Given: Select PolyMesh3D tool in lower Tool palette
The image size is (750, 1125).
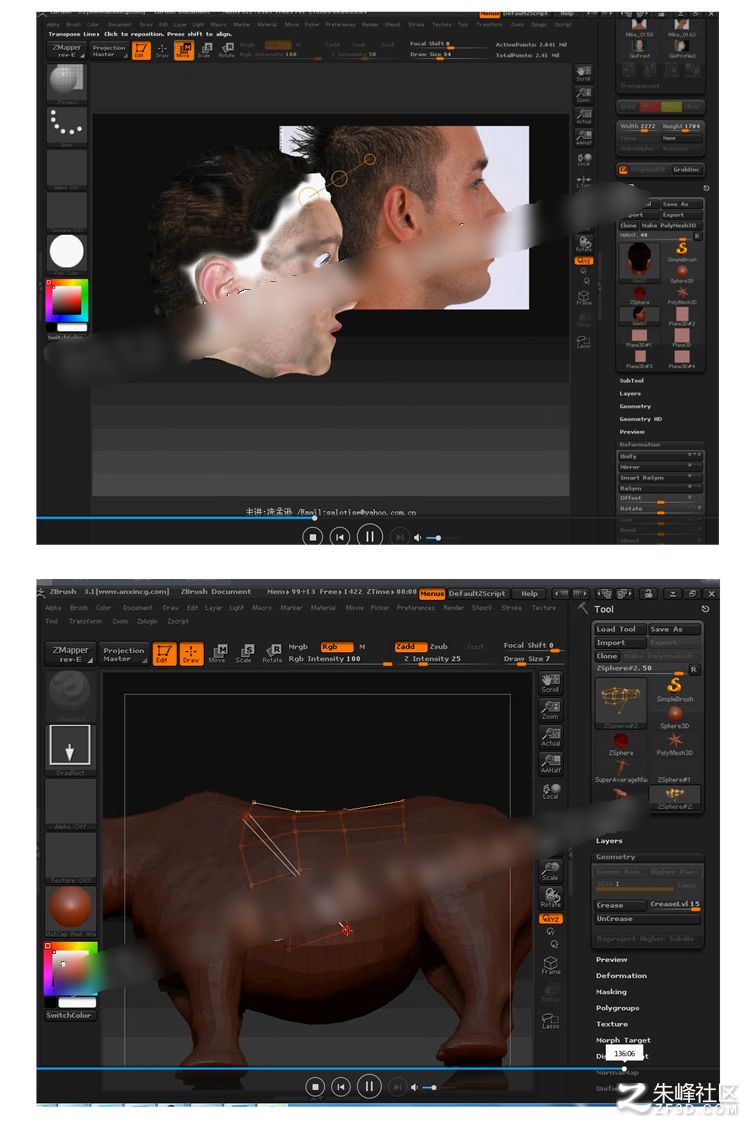Looking at the screenshot, I should (x=675, y=743).
